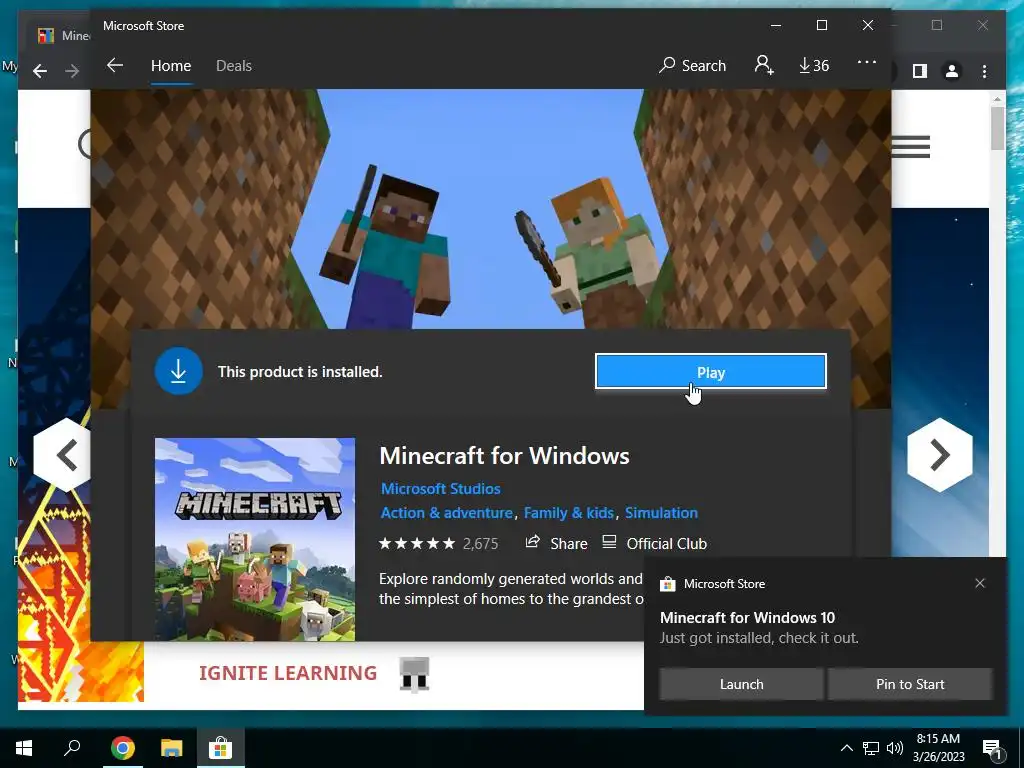Open the Action & adventure category link
This screenshot has height=768, width=1024.
click(447, 513)
